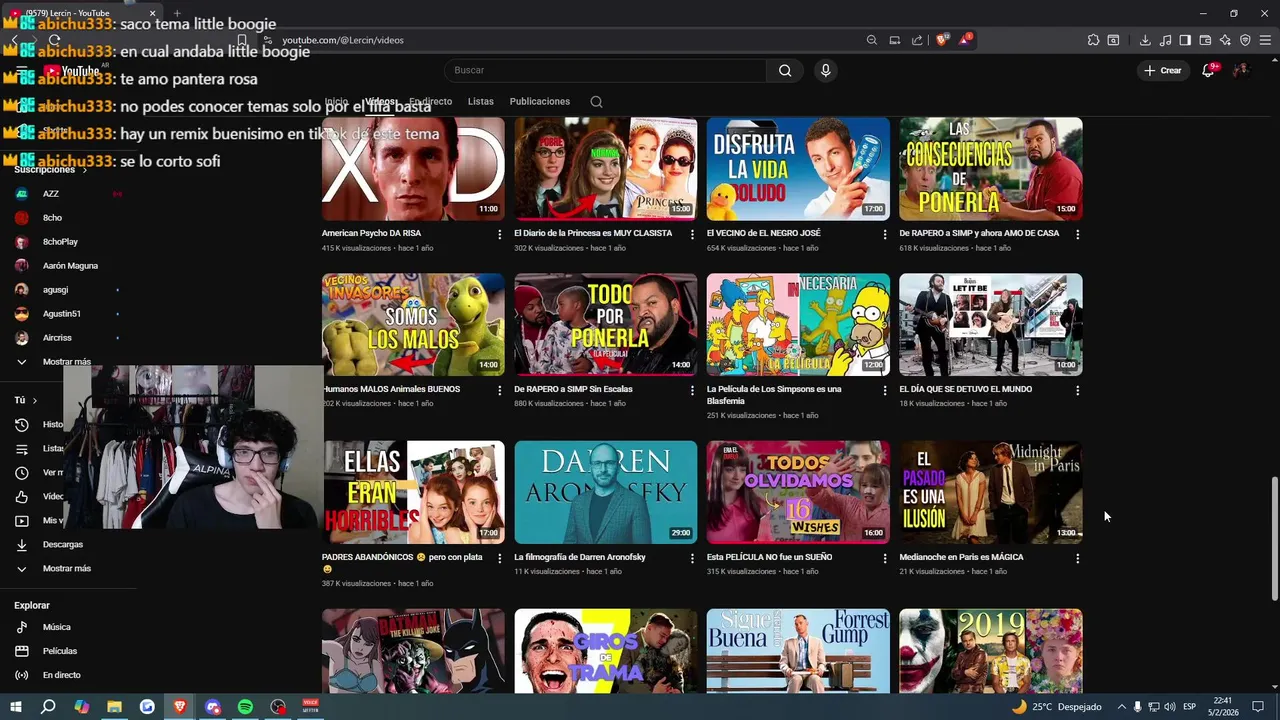Click the Brave Shields lion icon

941,40
